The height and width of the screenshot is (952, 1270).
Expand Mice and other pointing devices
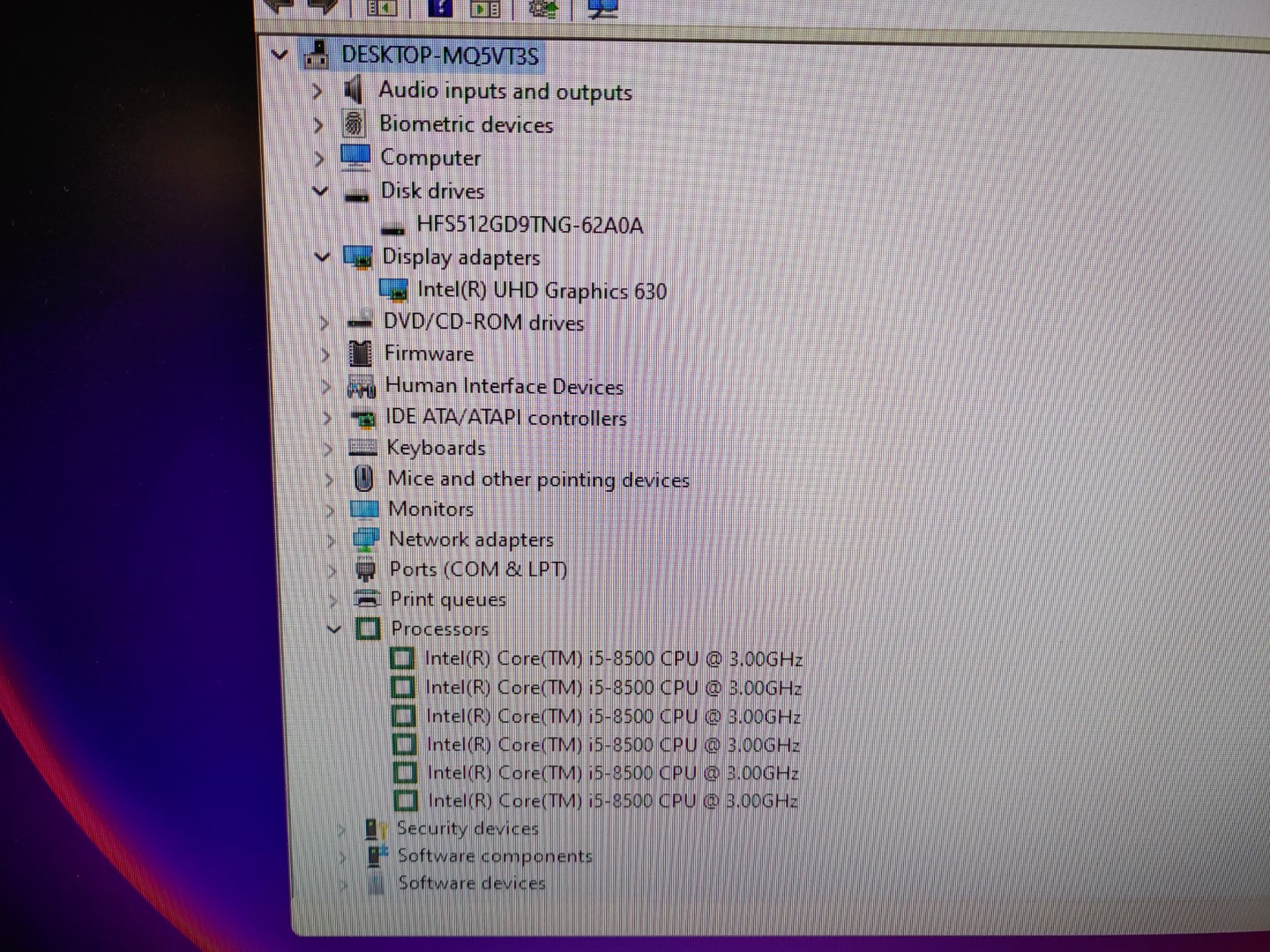(x=329, y=480)
